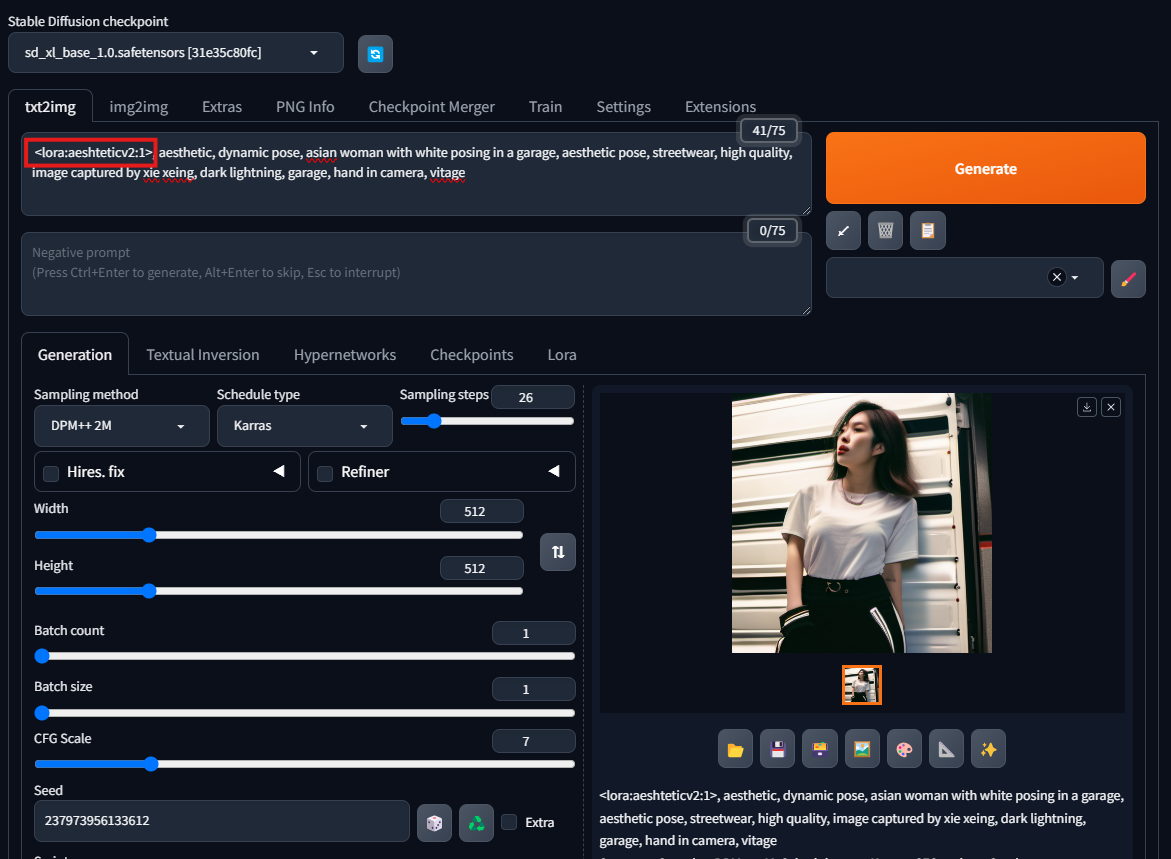
Task: Send image to extras triangle ruler icon
Action: pos(946,749)
